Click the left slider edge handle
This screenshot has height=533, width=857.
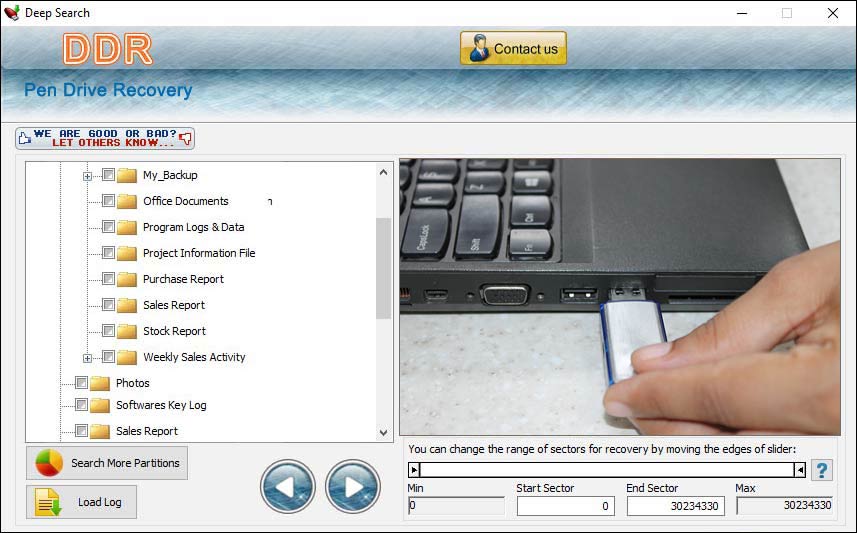pyautogui.click(x=414, y=470)
